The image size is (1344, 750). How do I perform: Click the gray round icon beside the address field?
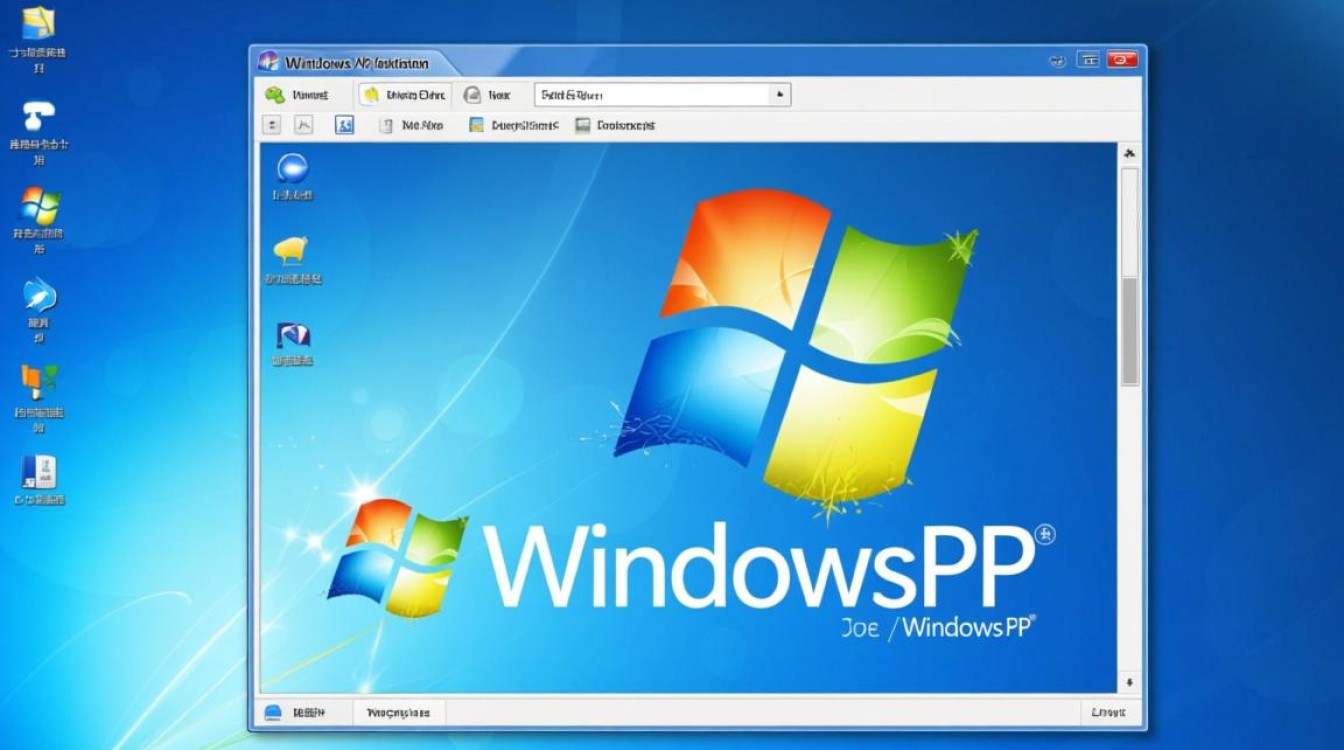[472, 95]
